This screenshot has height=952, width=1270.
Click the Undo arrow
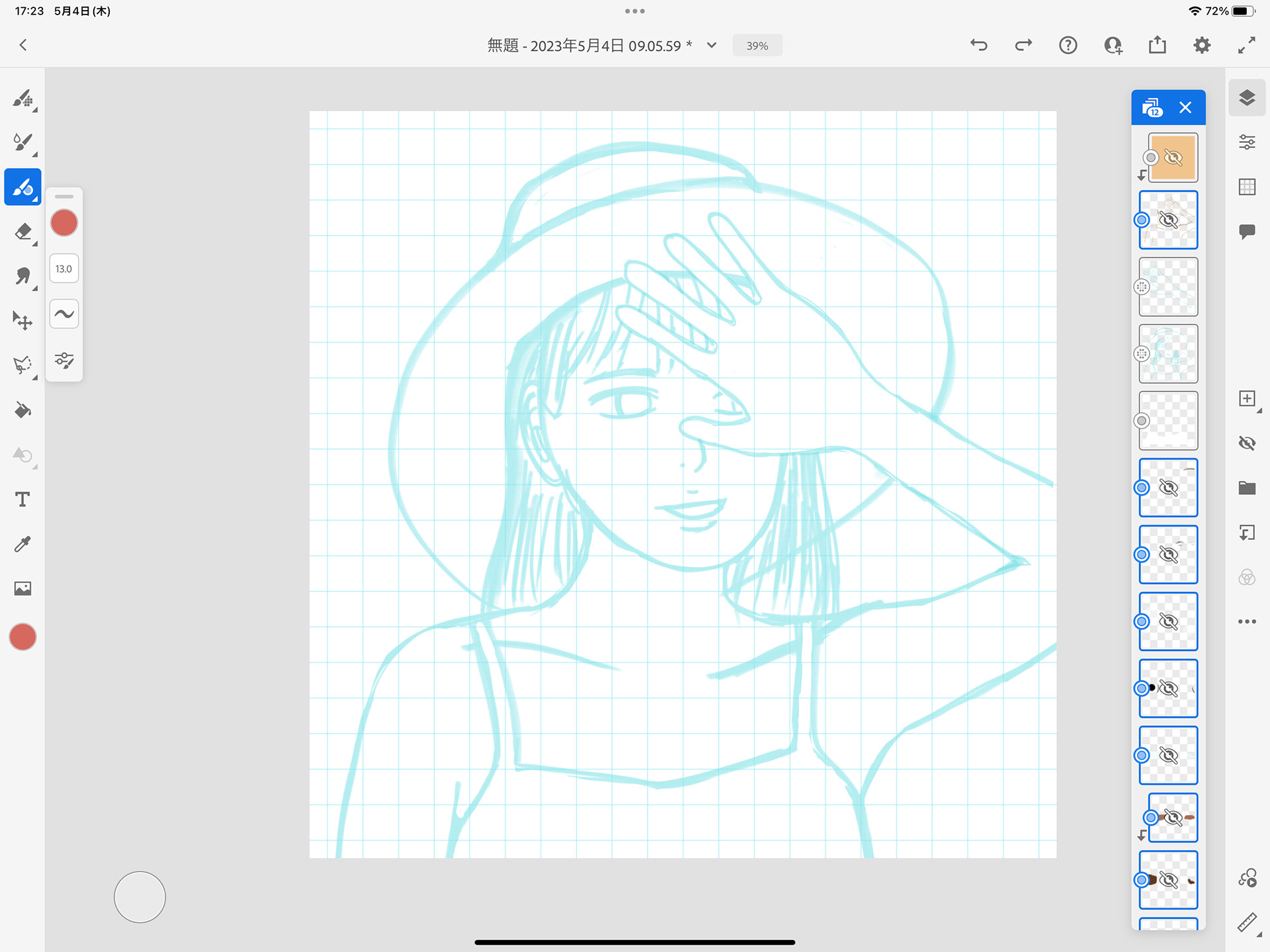(x=979, y=45)
